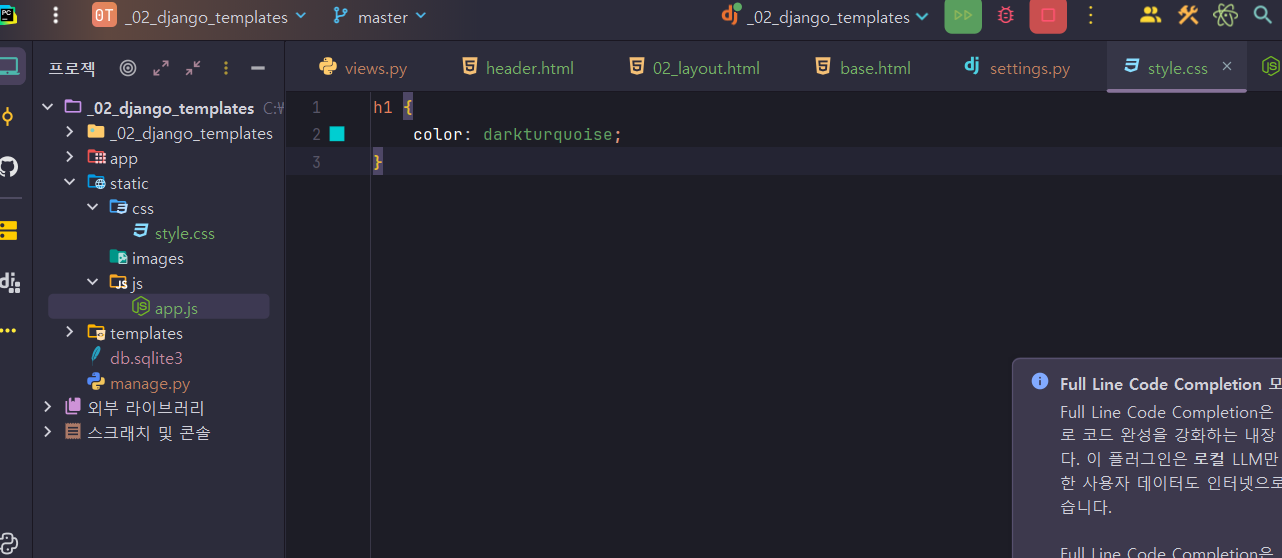Image resolution: width=1282 pixels, height=558 pixels.
Task: Open the More Actions menu beside Stop
Action: pos(1091,16)
